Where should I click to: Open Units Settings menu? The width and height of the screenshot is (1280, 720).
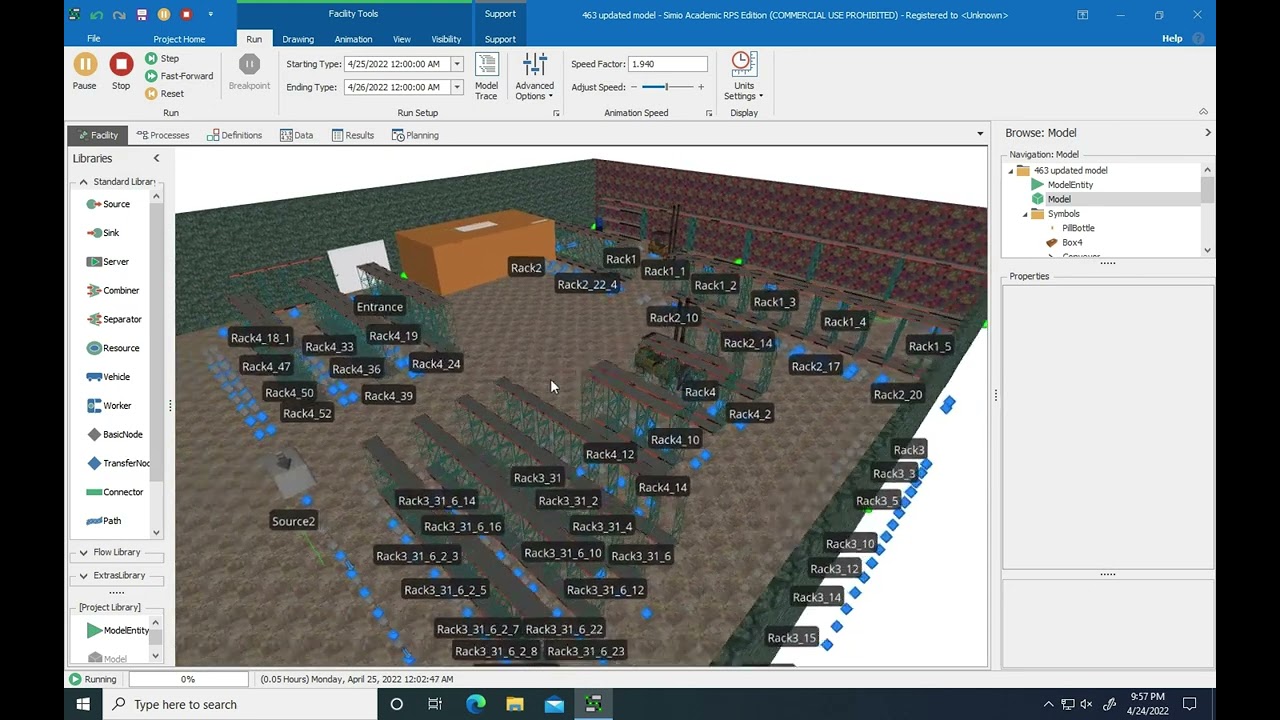[x=743, y=77]
